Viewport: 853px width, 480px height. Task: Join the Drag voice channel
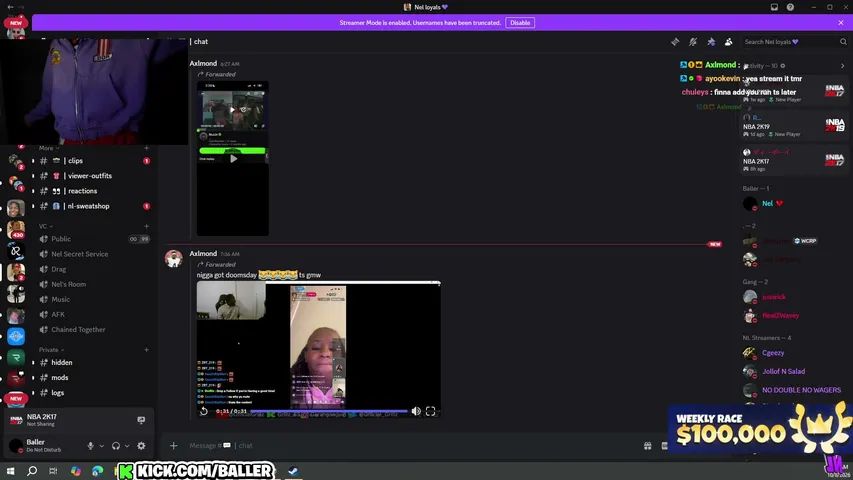59,269
